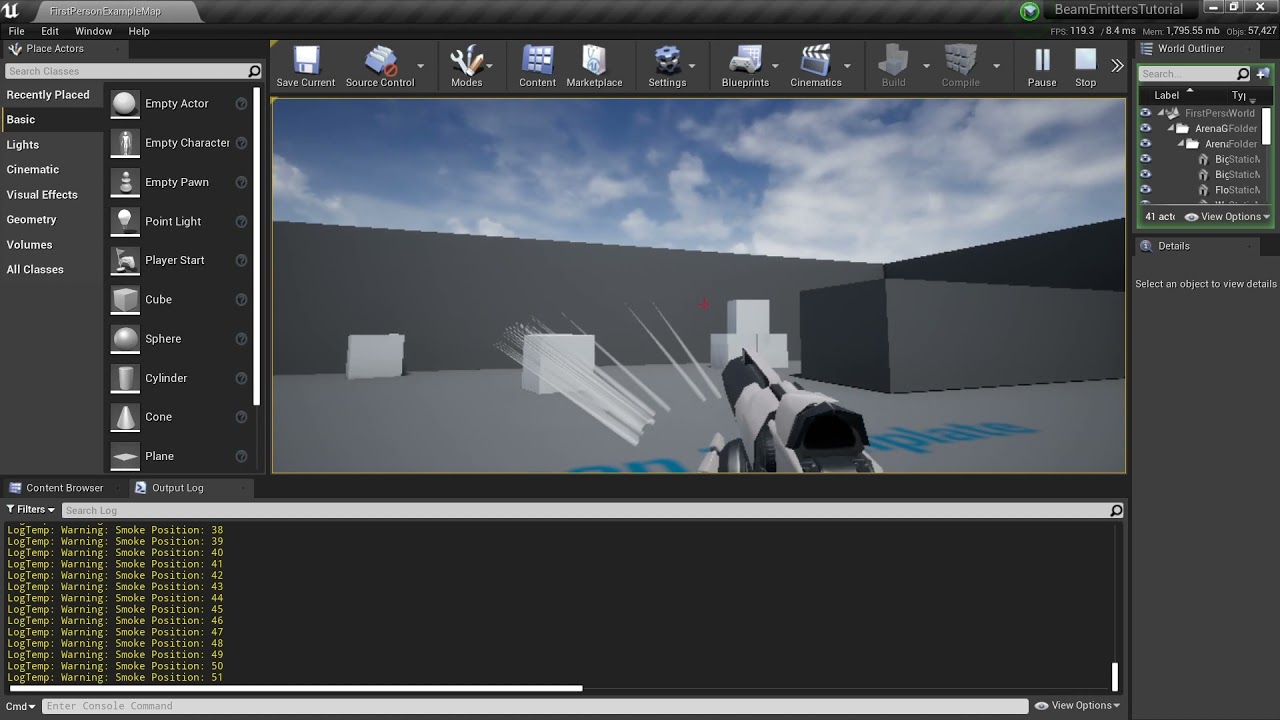
Task: Select the Empty Pawn actor icon
Action: 125,182
